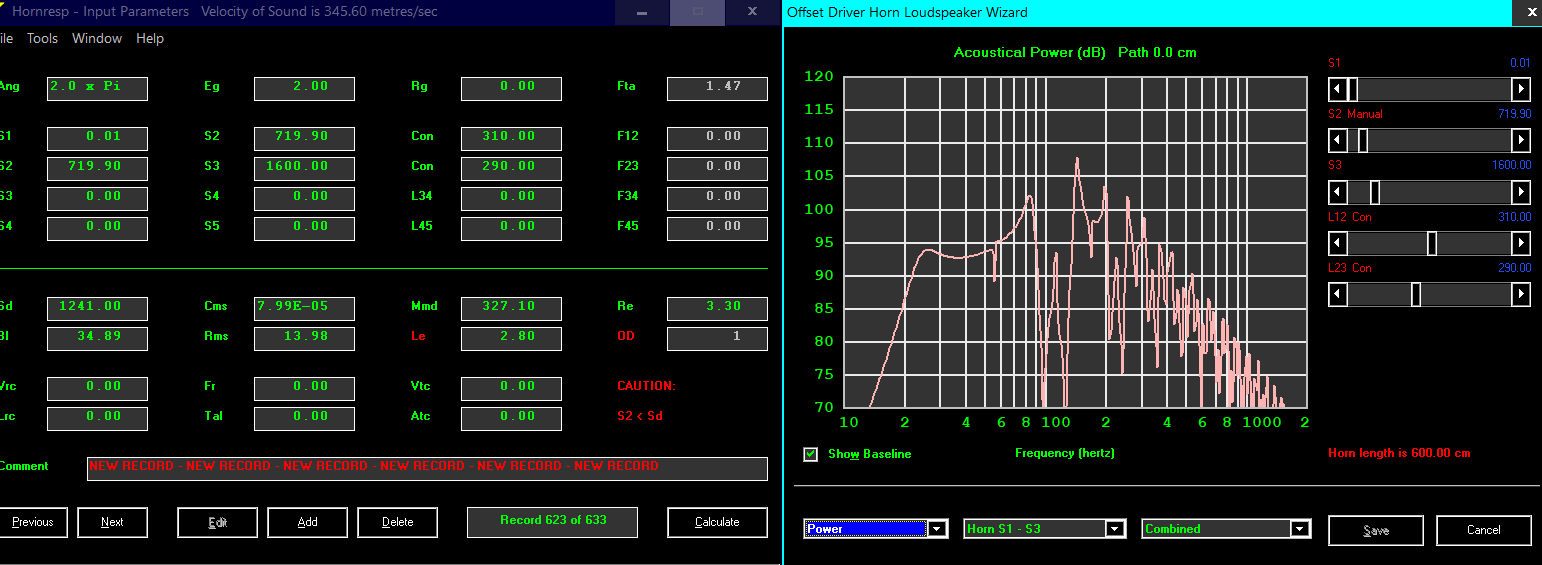The height and width of the screenshot is (565, 1542).
Task: Click right arrow of S2 Manual slider
Action: coord(1521,140)
